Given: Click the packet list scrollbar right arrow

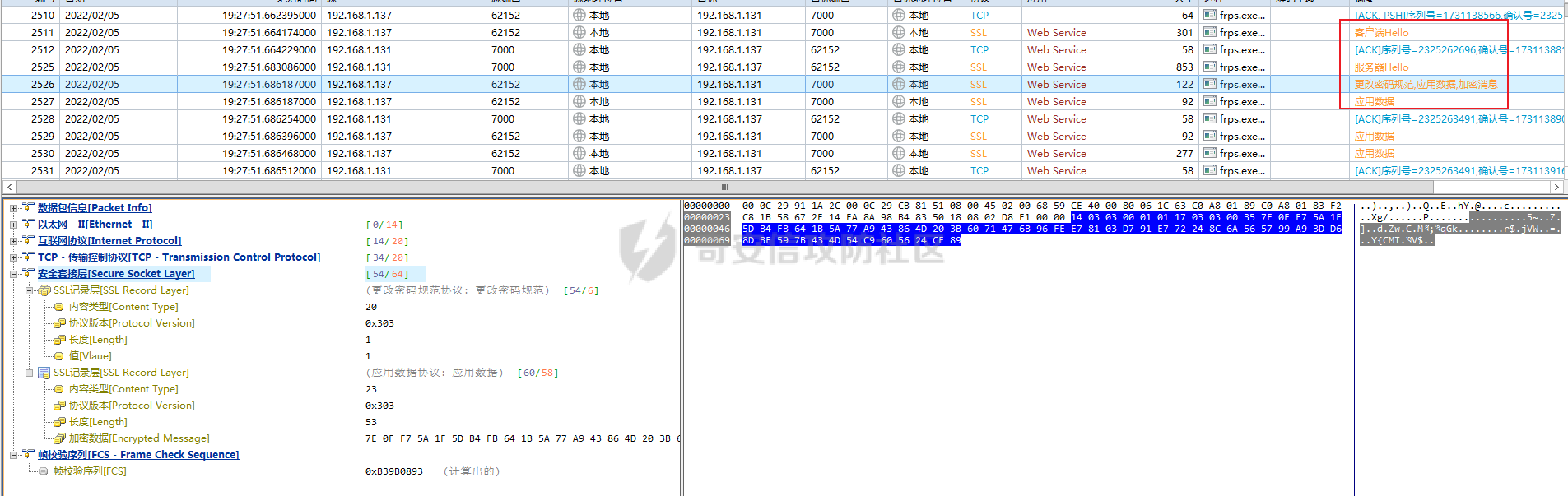Looking at the screenshot, I should (1556, 188).
